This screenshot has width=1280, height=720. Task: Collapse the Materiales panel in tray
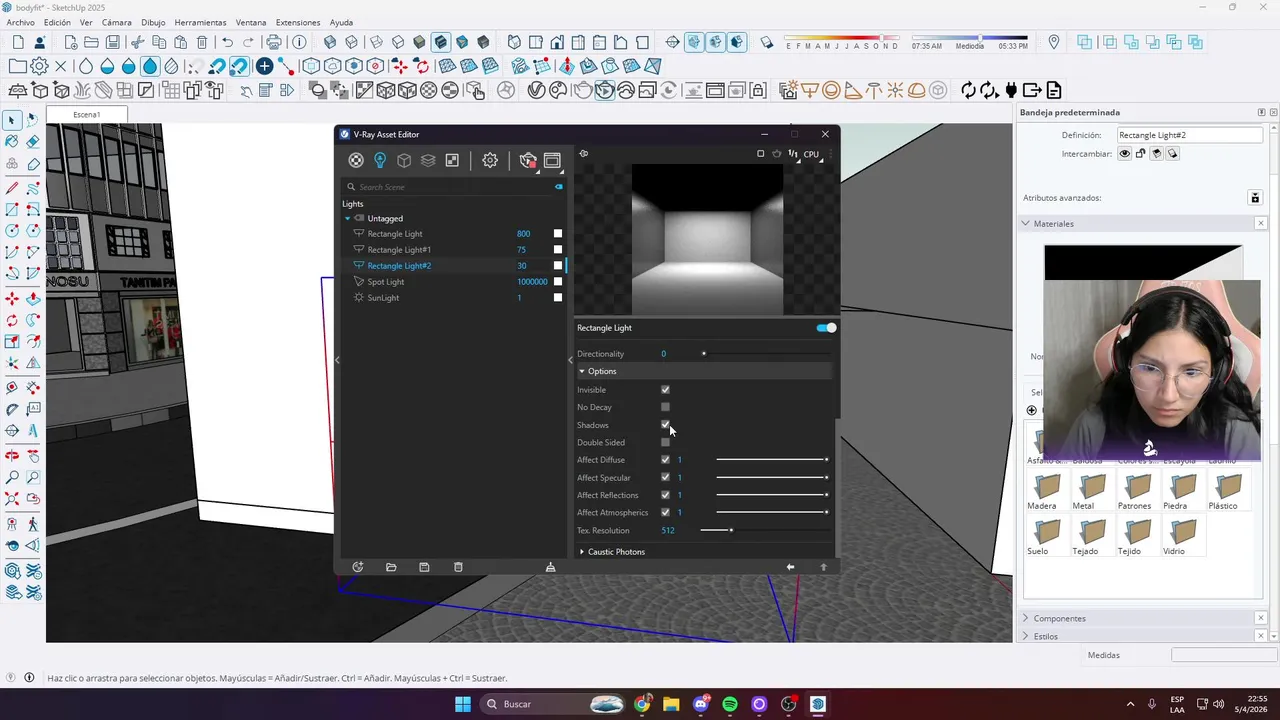[x=1026, y=223]
